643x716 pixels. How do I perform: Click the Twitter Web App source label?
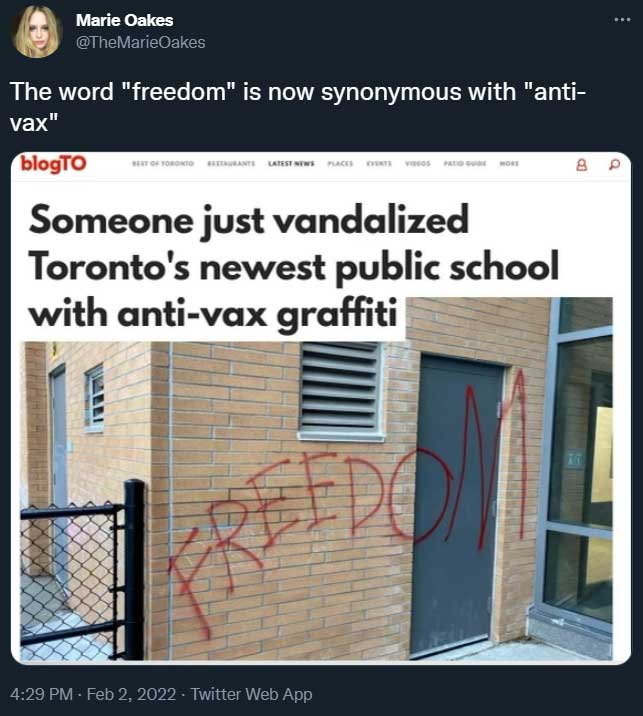251,694
